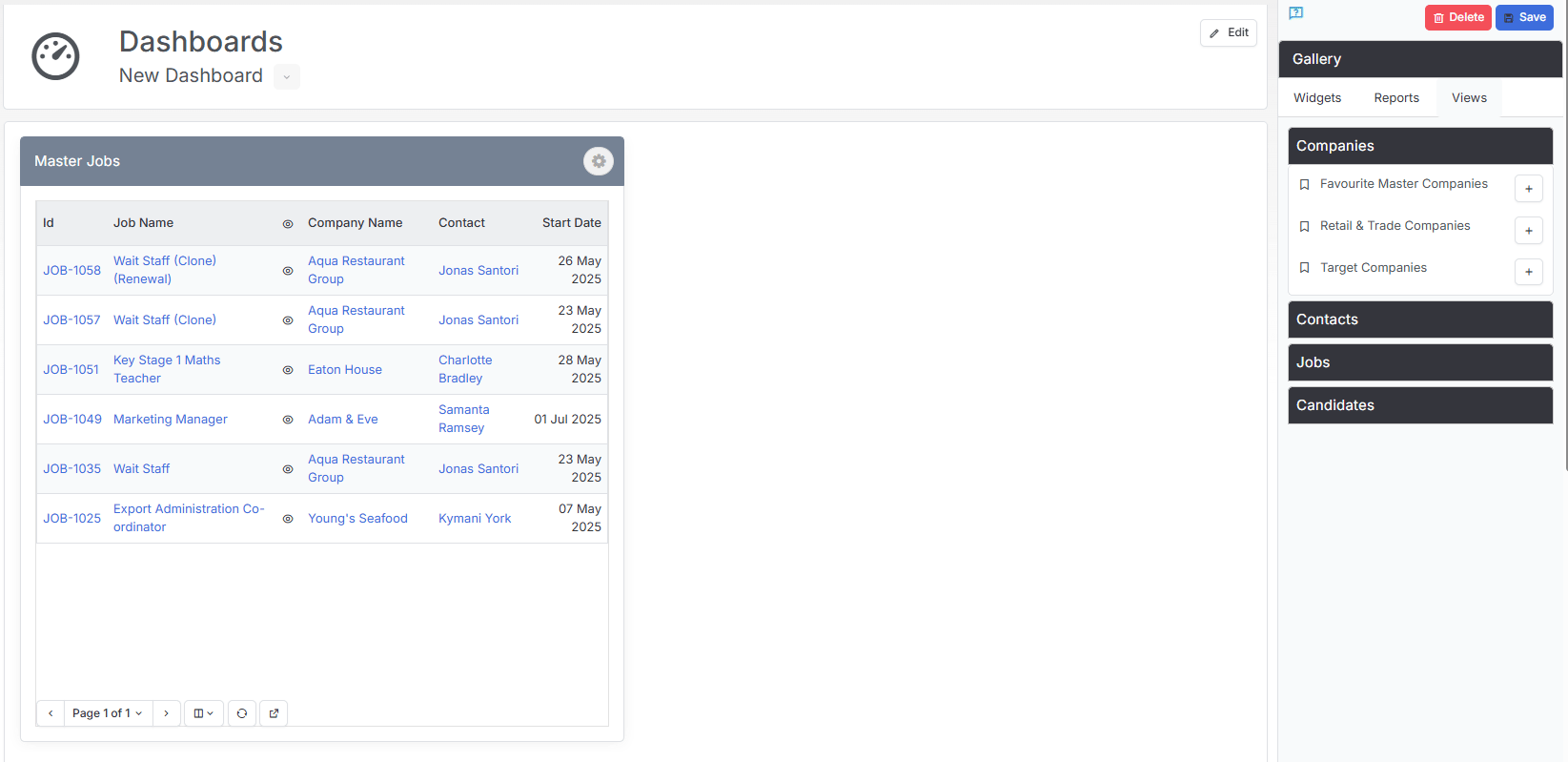Go to next page in Master Jobs

click(x=166, y=713)
